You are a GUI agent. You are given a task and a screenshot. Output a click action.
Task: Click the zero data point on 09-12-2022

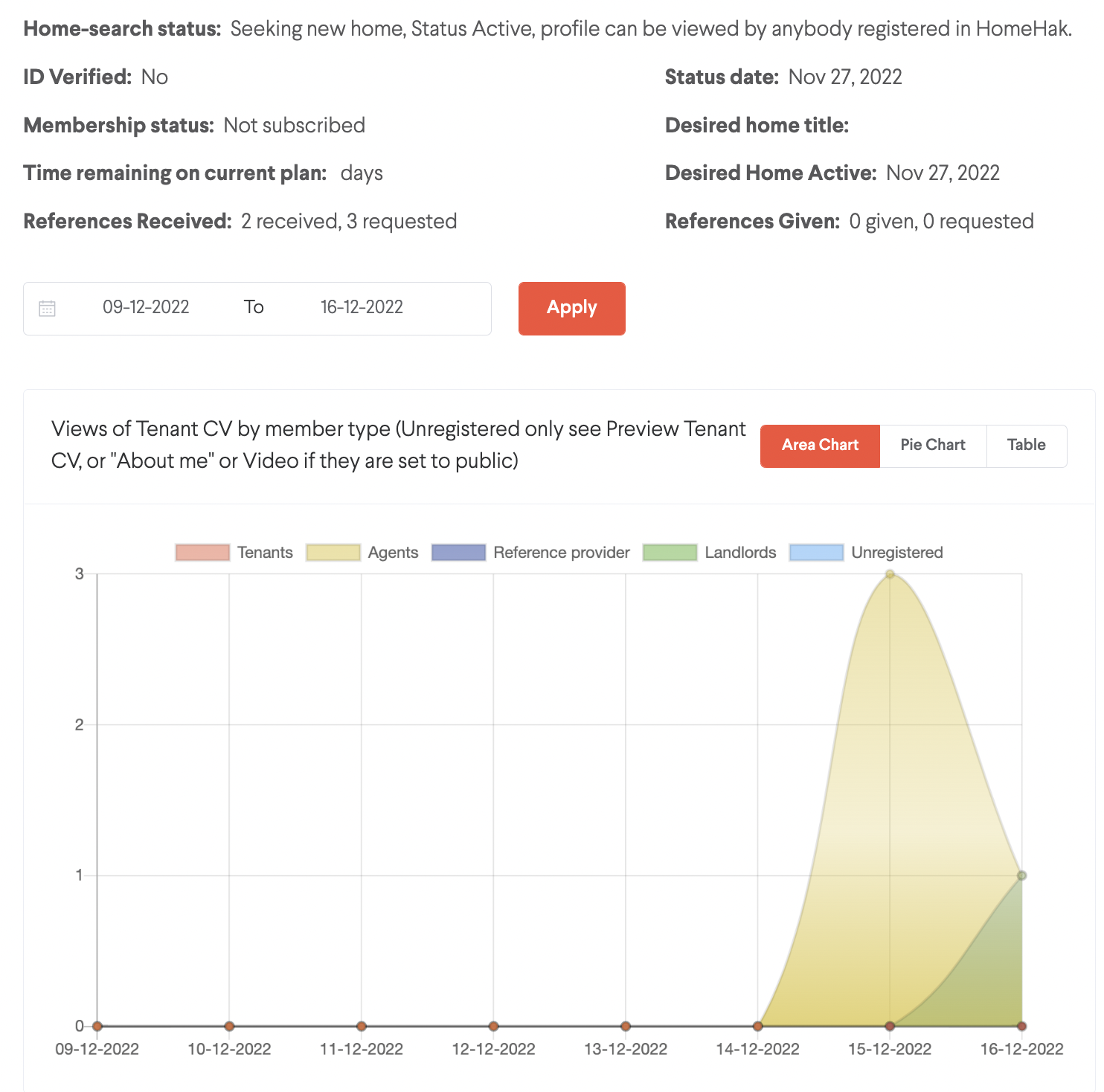[x=97, y=1027]
